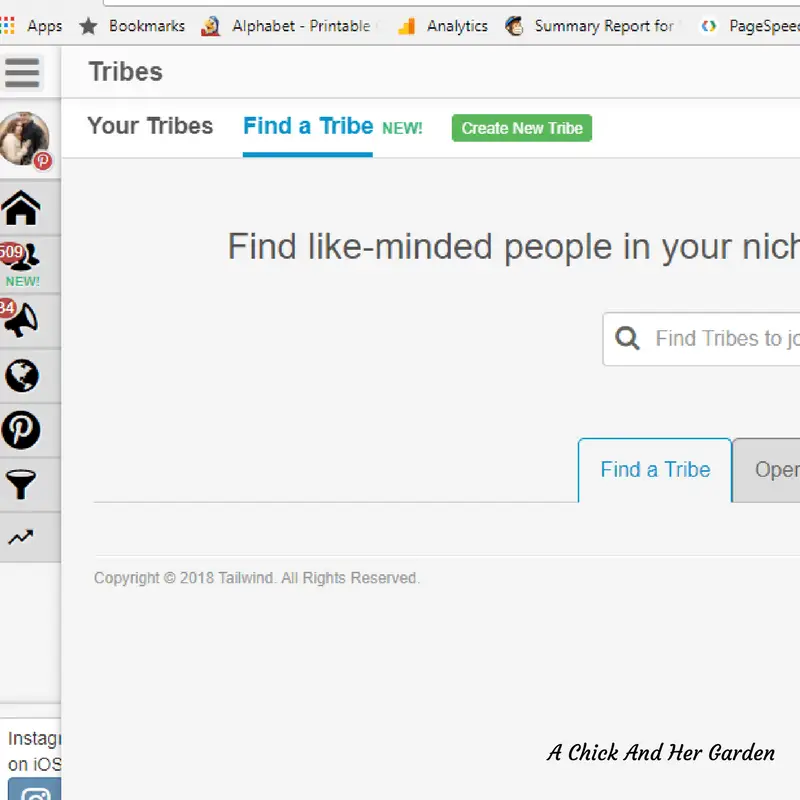The height and width of the screenshot is (800, 800).
Task: Open the Analytics bookmark
Action: click(x=443, y=26)
